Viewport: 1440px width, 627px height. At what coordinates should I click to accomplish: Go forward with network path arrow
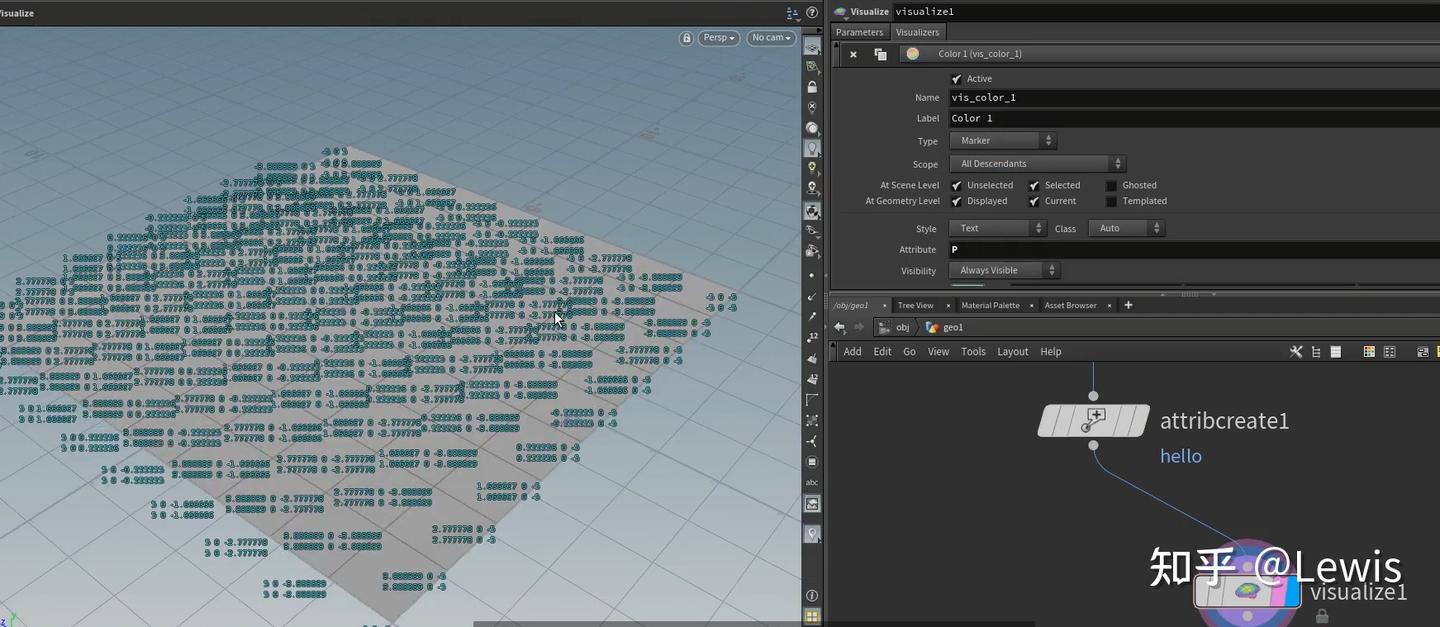coord(859,327)
